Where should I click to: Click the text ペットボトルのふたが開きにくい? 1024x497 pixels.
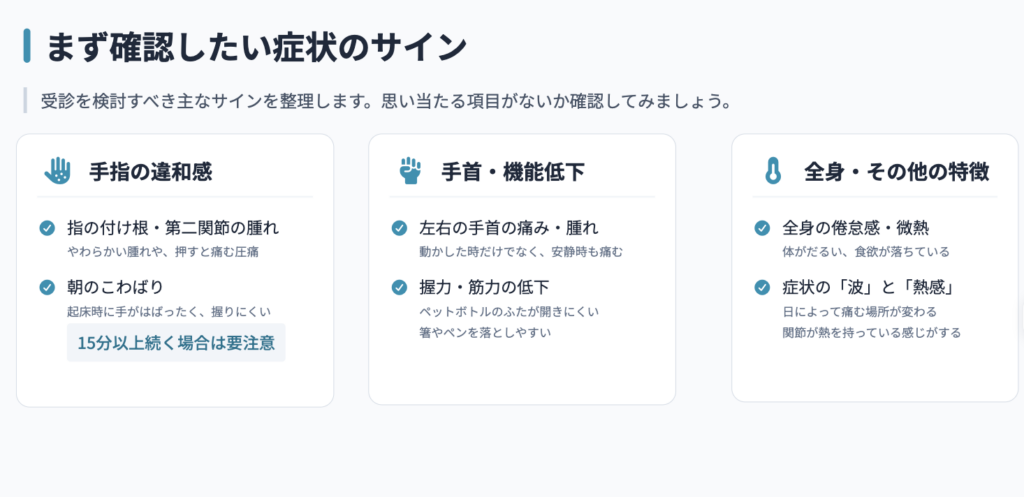(x=509, y=312)
